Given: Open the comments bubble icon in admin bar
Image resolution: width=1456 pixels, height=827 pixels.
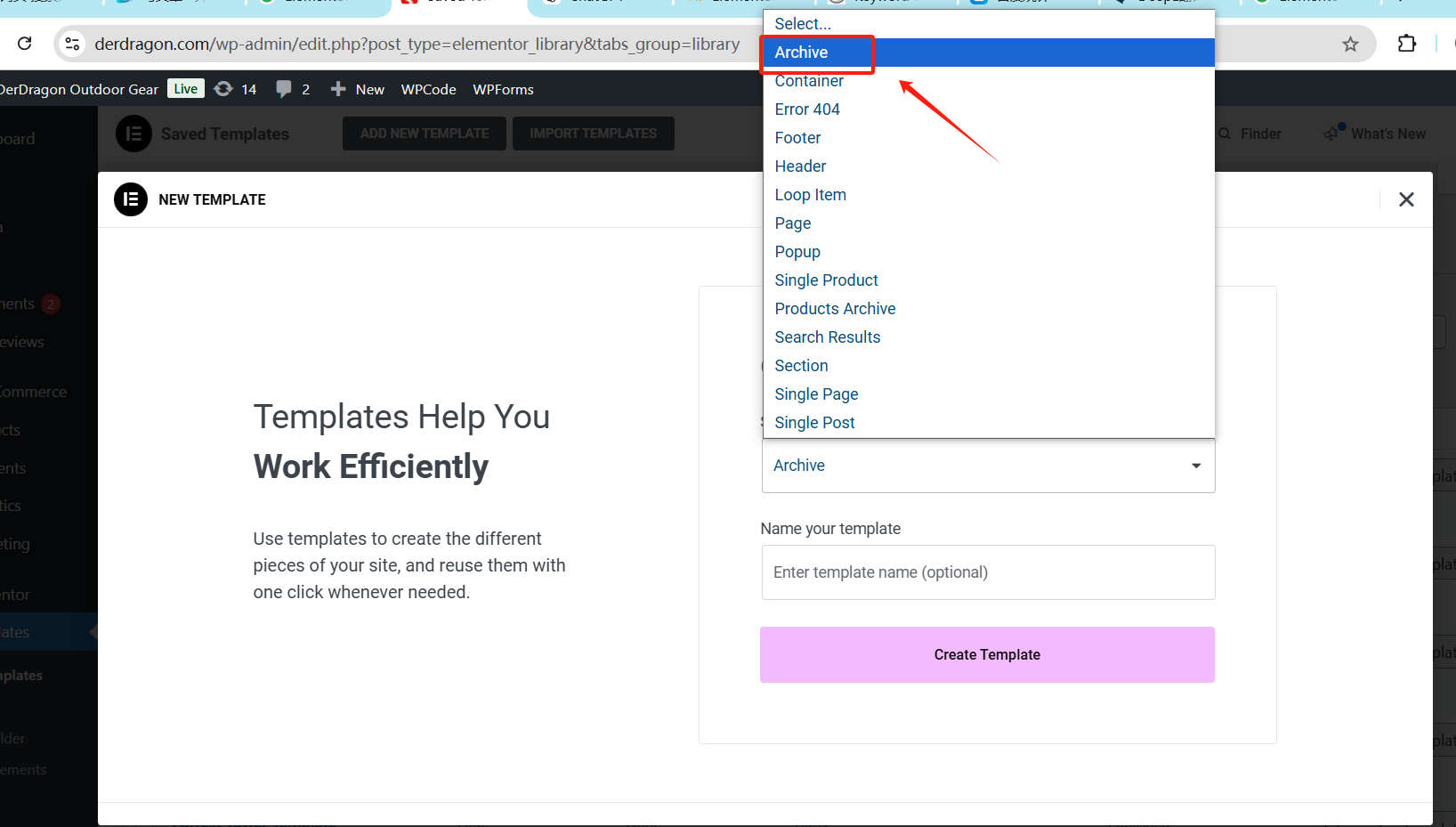Looking at the screenshot, I should tap(284, 89).
